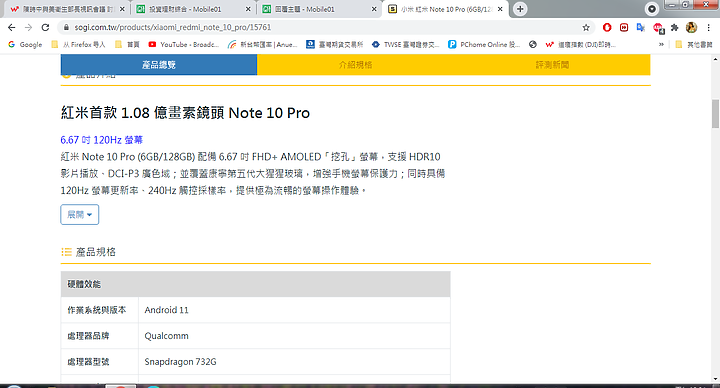Switch to the 投資理財綜合 - Mobile01 tab
Viewport: 720px width, 388px height.
pos(192,9)
